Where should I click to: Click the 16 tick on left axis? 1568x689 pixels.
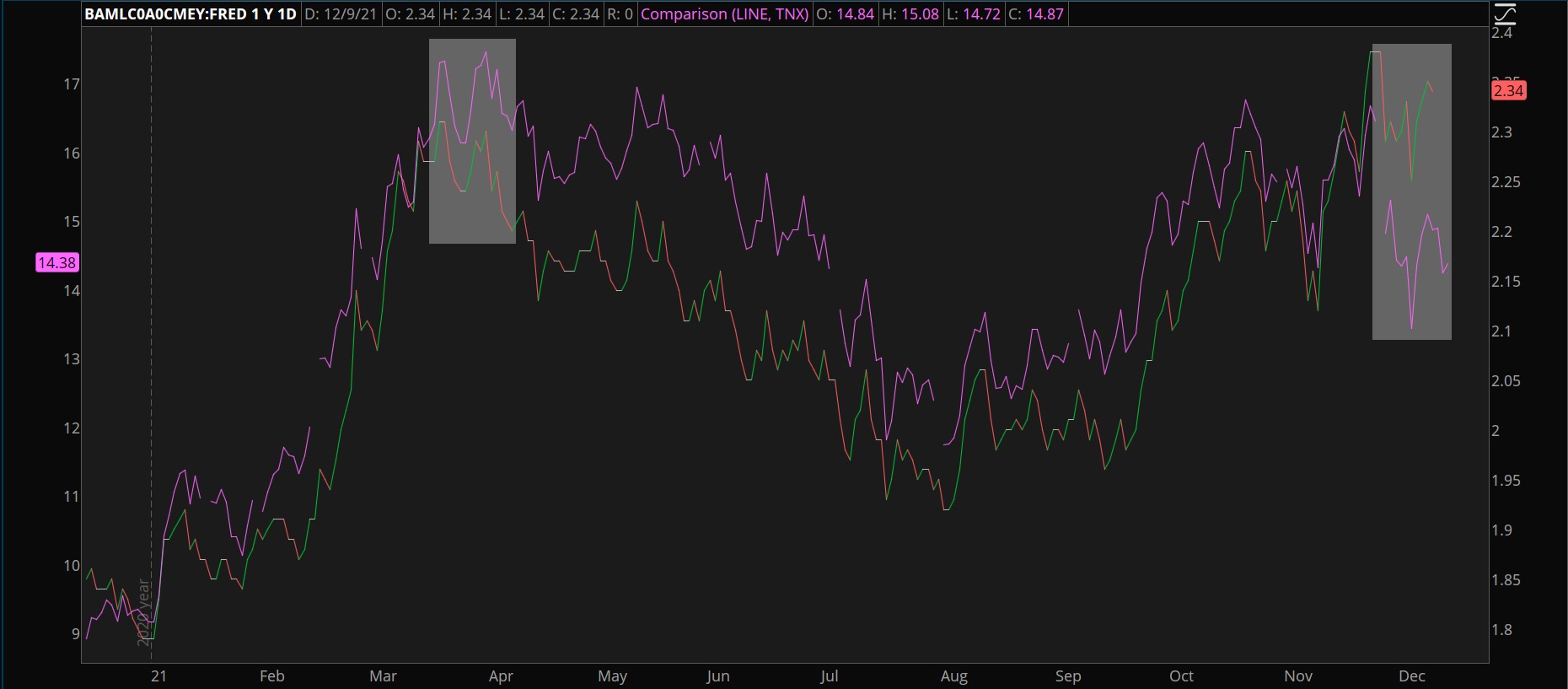pyautogui.click(x=72, y=153)
